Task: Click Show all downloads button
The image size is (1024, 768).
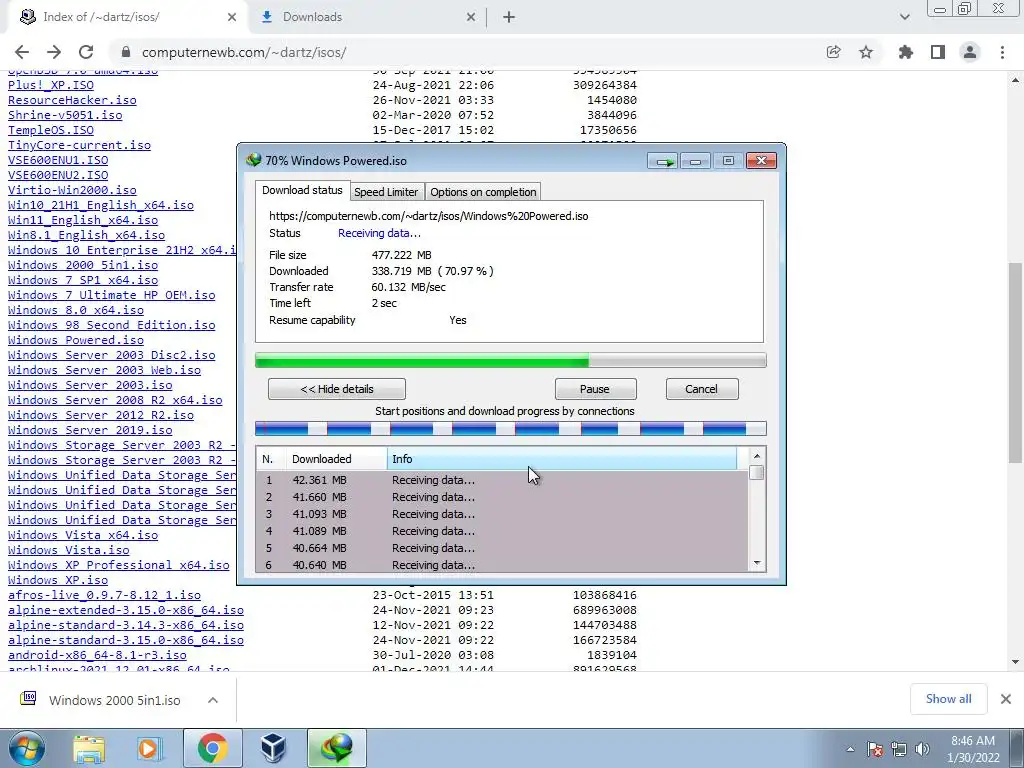Action: 948,699
